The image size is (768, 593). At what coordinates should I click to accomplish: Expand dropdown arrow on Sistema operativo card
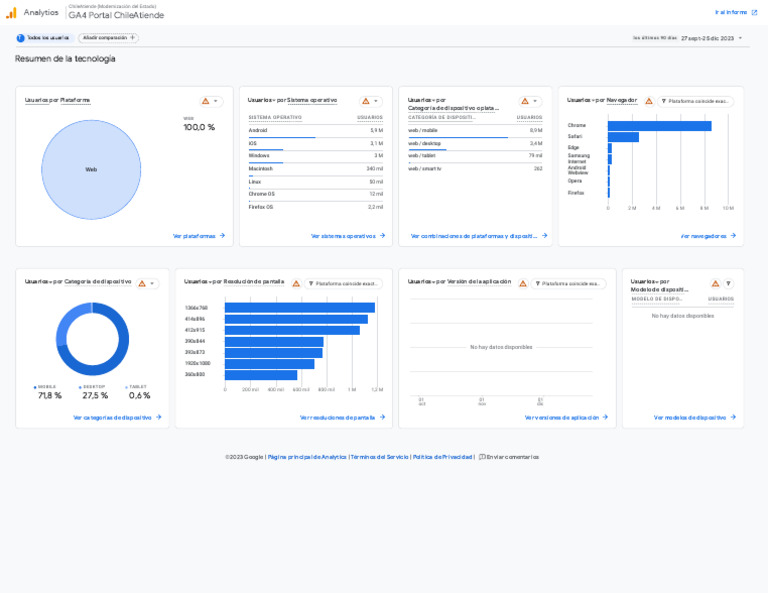pos(376,101)
